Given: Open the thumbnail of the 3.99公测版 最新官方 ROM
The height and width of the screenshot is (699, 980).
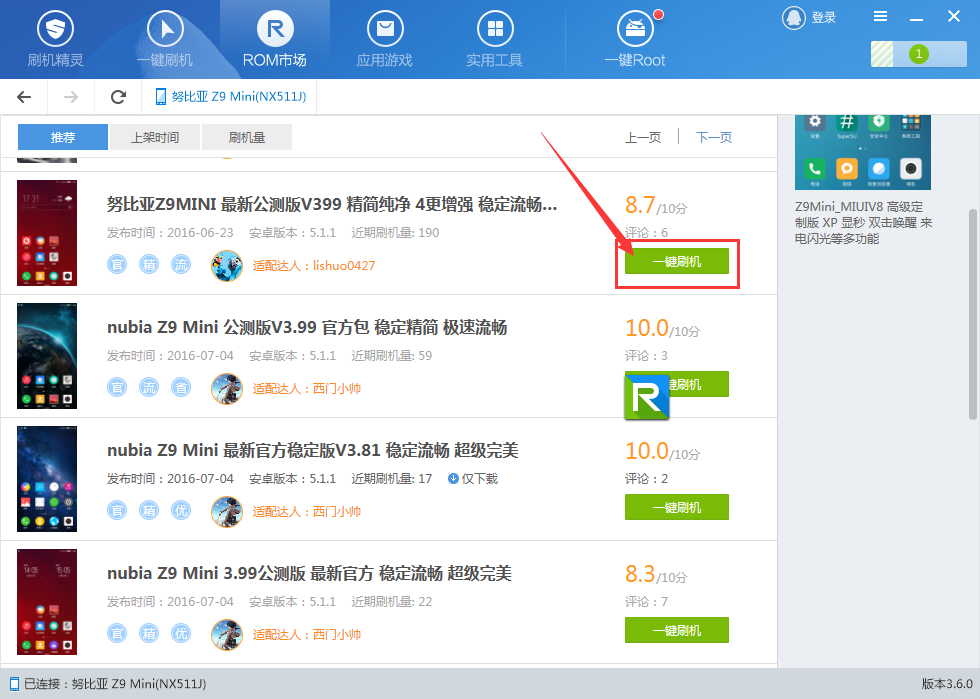Looking at the screenshot, I should [x=47, y=602].
